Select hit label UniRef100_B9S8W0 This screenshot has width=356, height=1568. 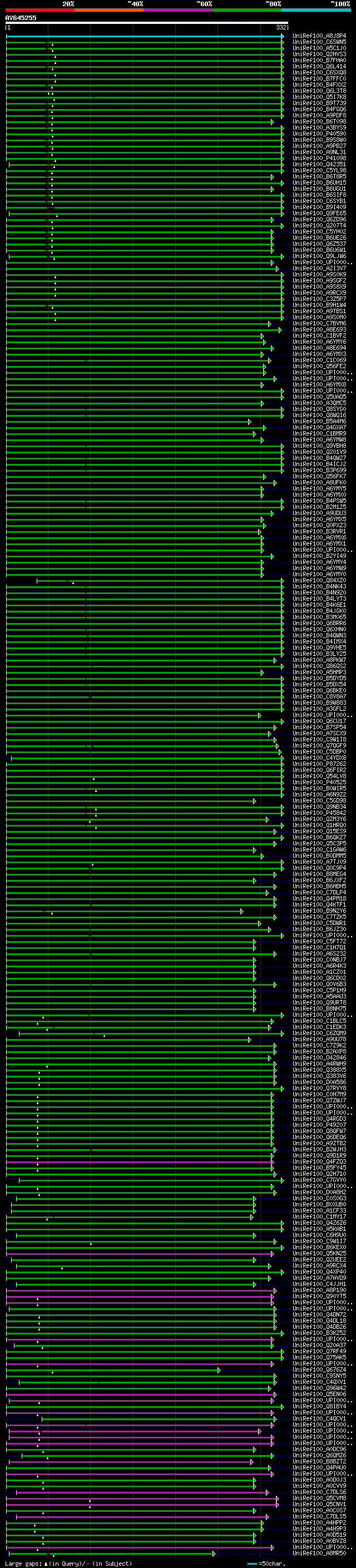pos(319,140)
